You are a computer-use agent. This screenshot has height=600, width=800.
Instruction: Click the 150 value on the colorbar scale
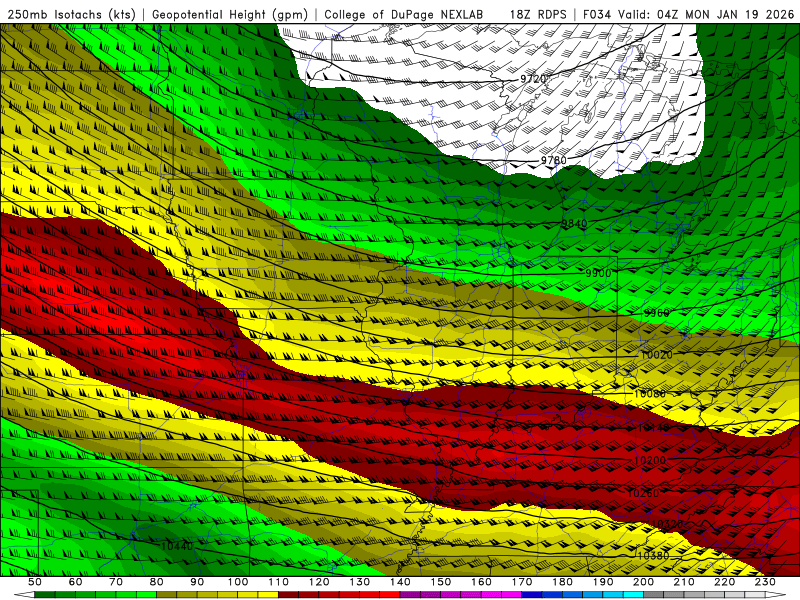point(441,582)
